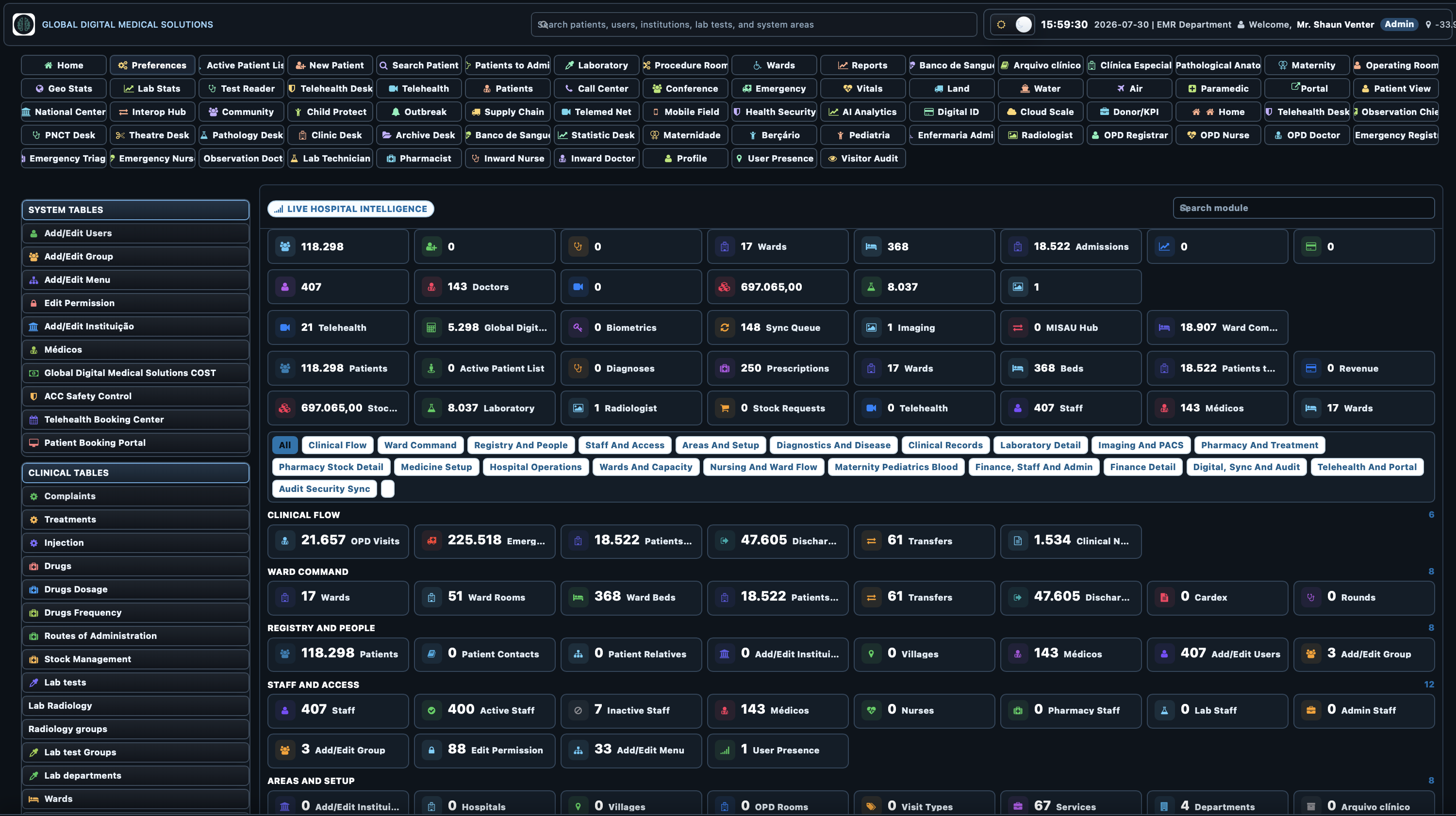Click the Patient Booking Portal monitor icon

pyautogui.click(x=34, y=442)
